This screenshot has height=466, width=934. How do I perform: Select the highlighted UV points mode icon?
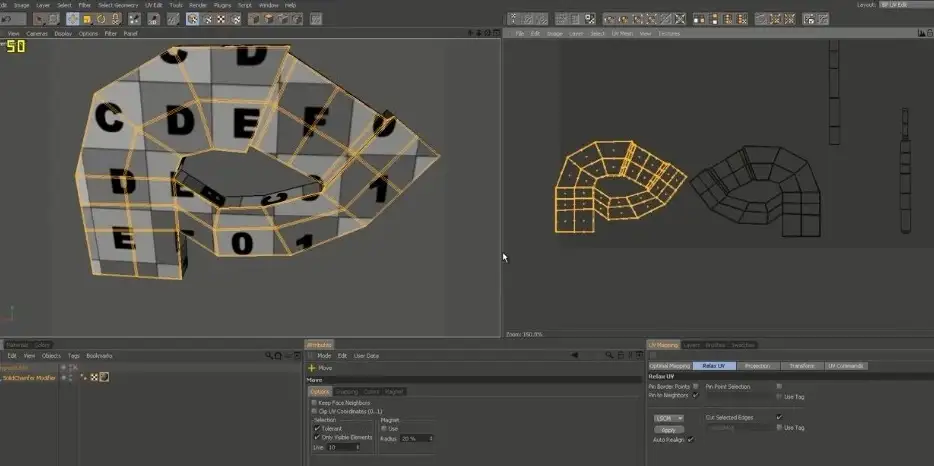click(x=192, y=19)
